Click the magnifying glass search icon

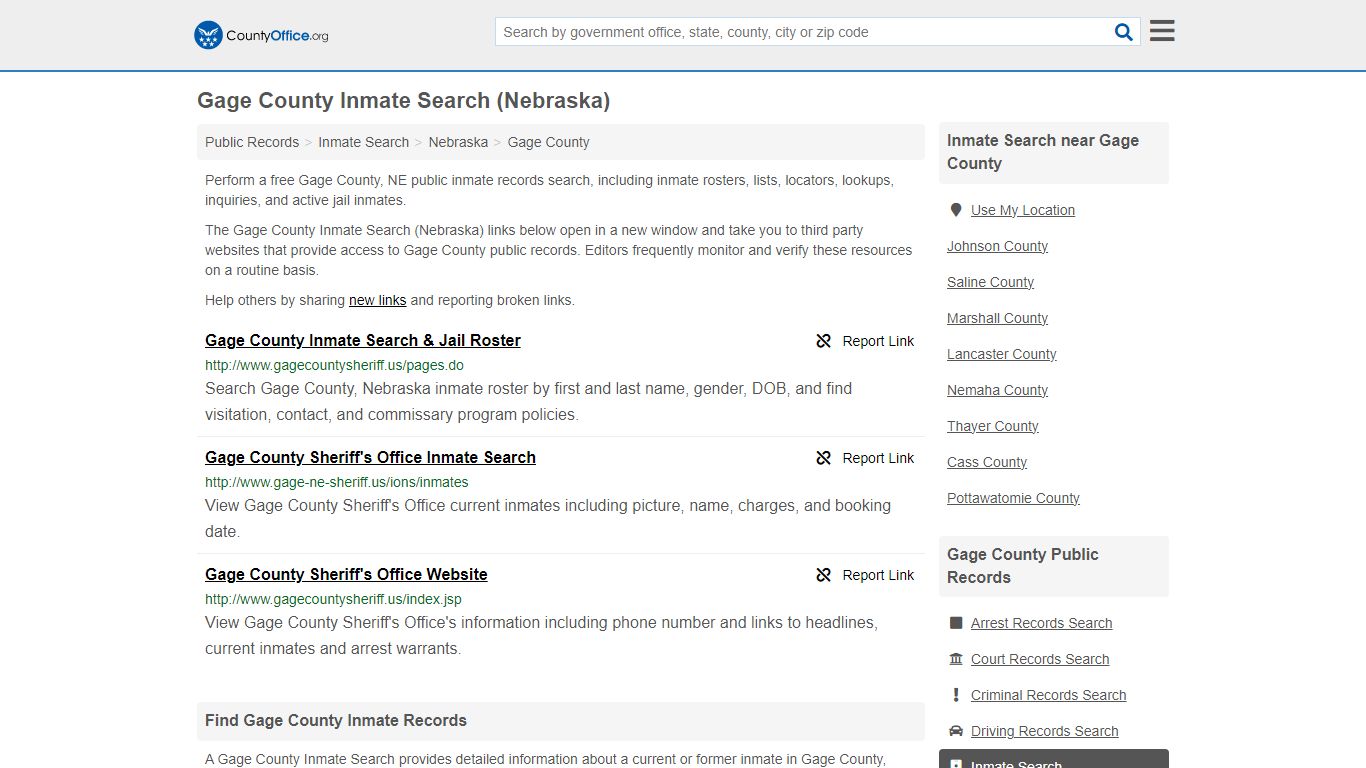pyautogui.click(x=1124, y=32)
